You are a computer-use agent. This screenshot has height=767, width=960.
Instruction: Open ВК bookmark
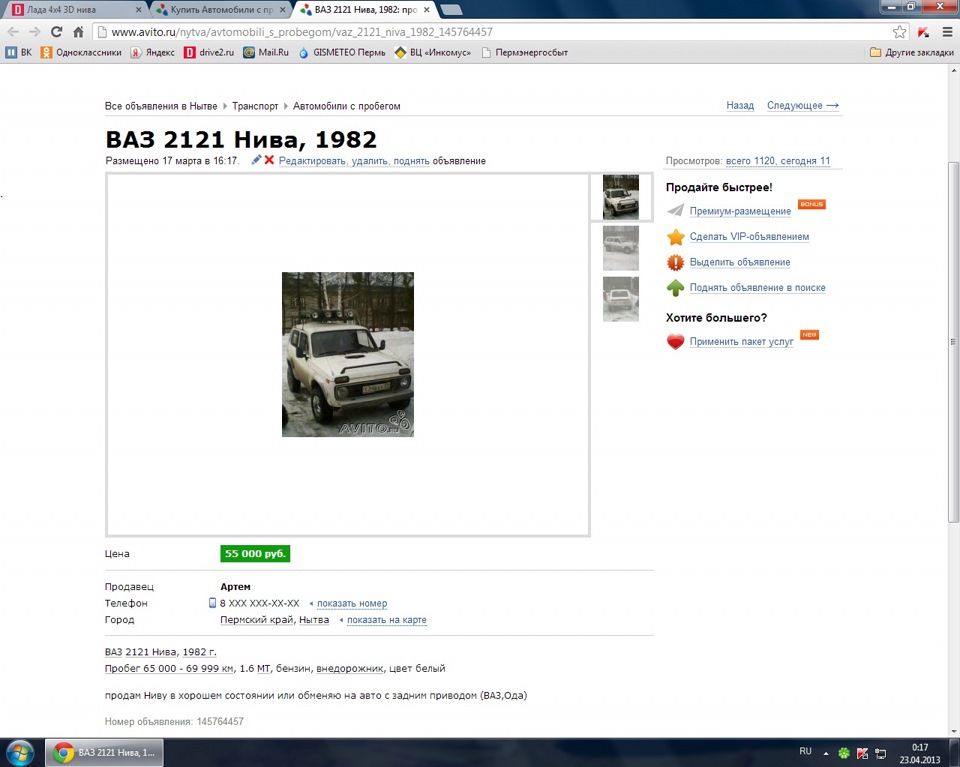[18, 53]
